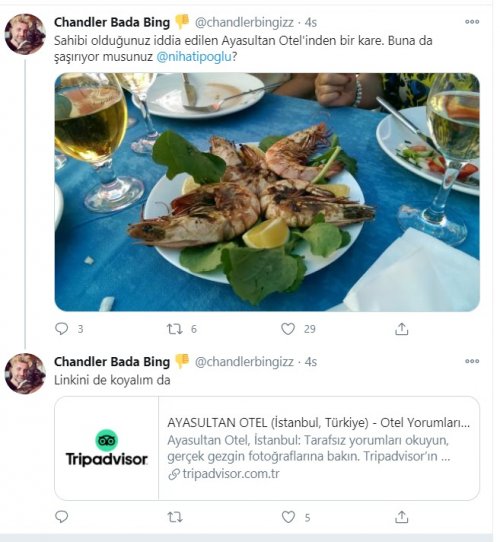Click the first tweet's profile avatar

click(x=25, y=34)
